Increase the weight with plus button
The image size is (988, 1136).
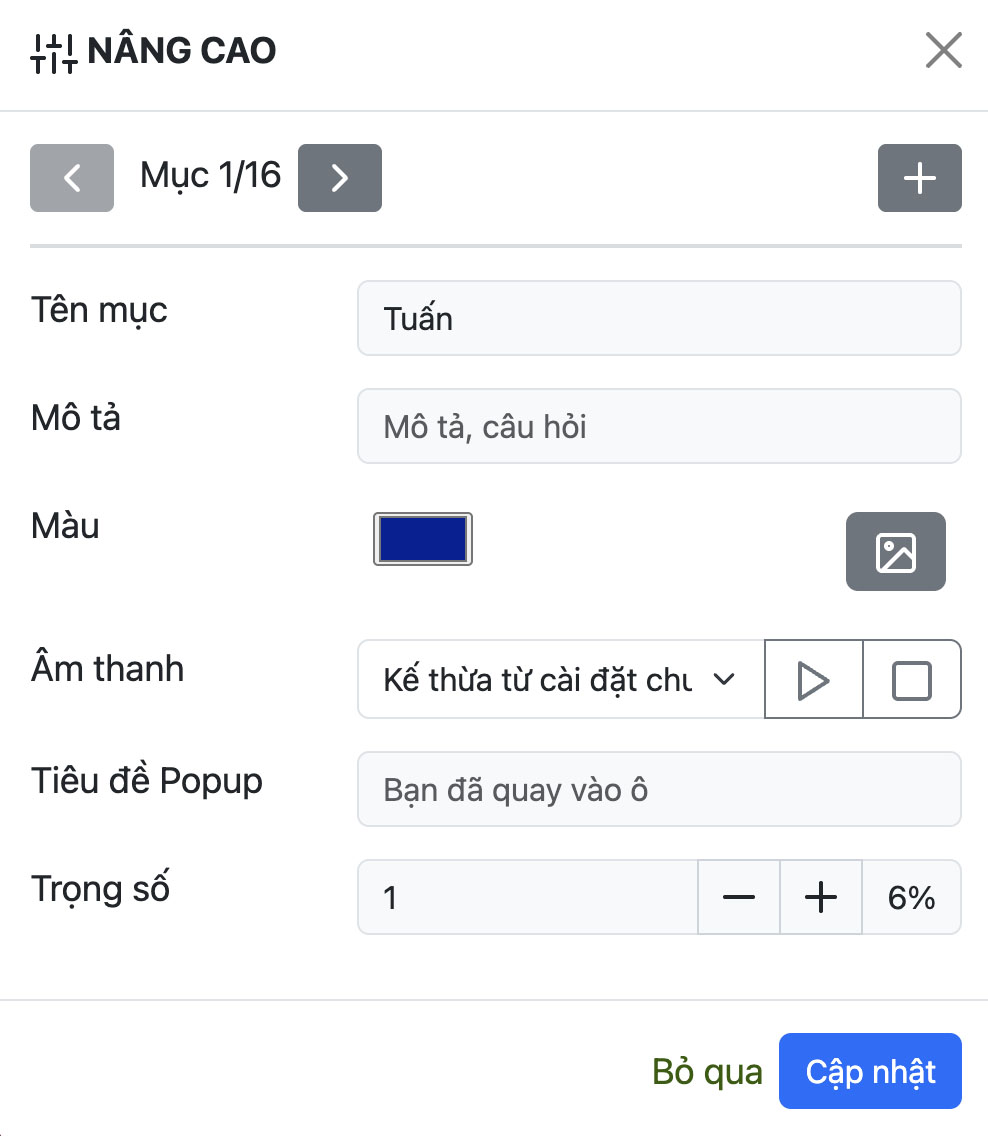pyautogui.click(x=820, y=898)
